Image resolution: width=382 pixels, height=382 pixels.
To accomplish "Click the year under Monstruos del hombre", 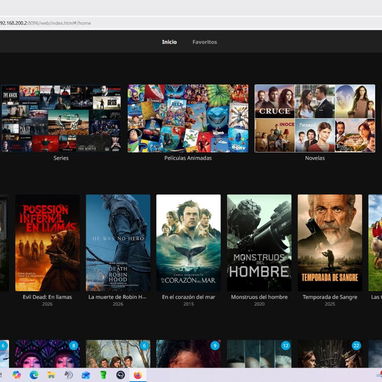I will (x=259, y=304).
